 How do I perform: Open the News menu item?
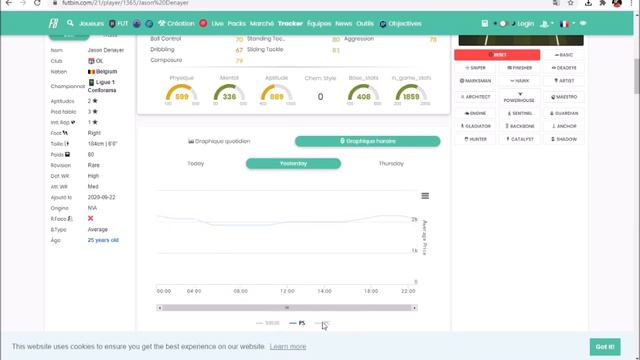click(343, 24)
